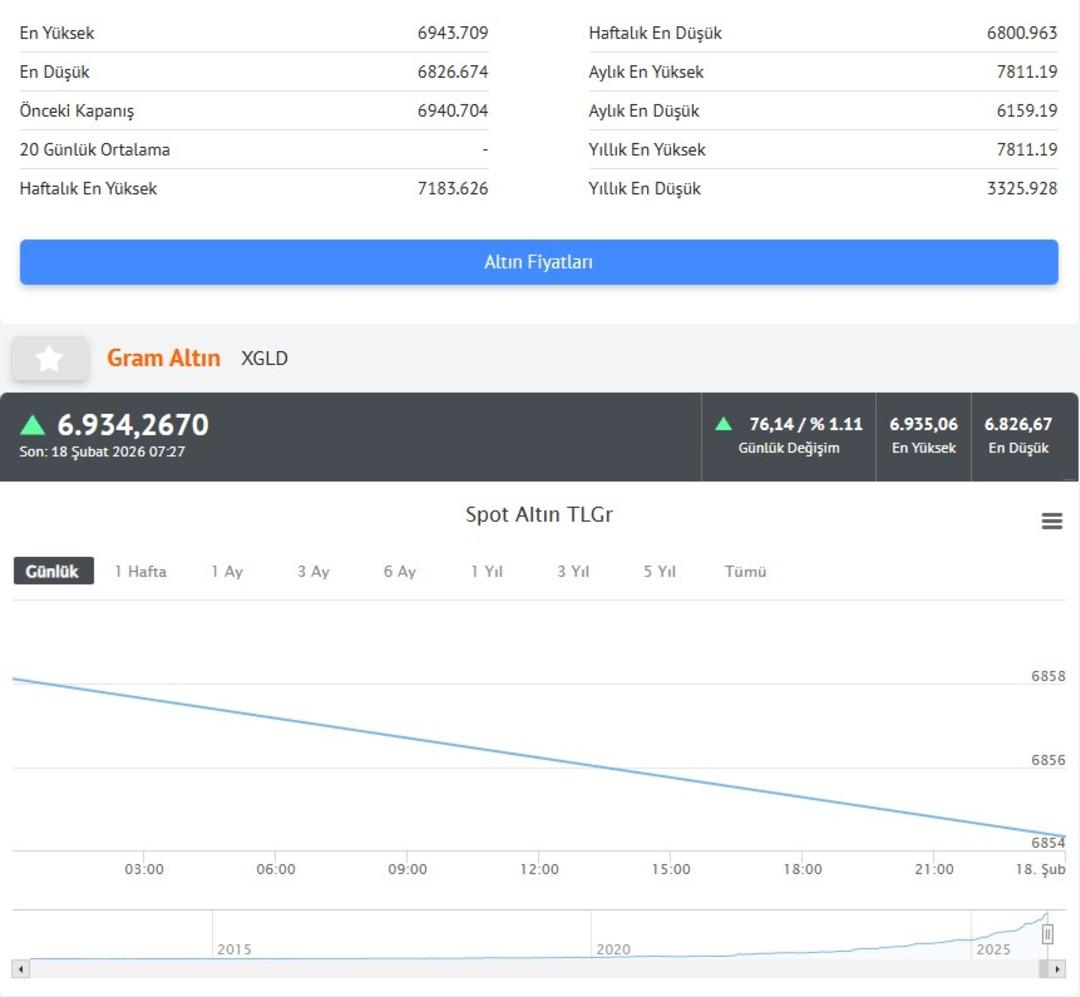Select the 6 Ay chart range
The image size is (1080, 997).
tap(400, 572)
